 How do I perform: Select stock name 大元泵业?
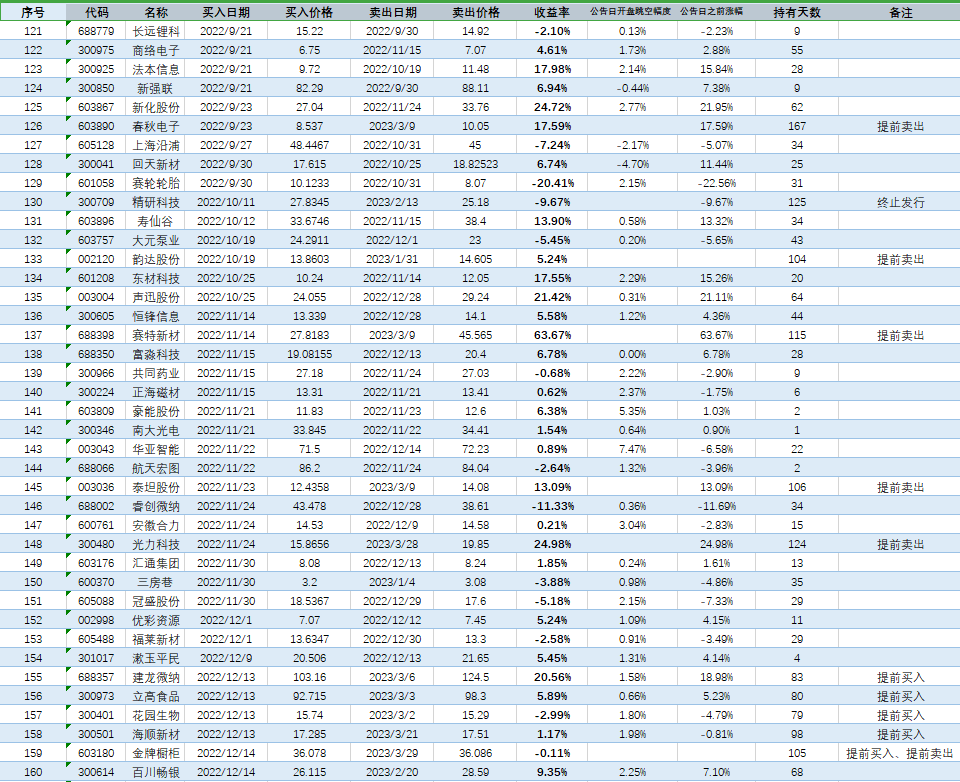(156, 240)
